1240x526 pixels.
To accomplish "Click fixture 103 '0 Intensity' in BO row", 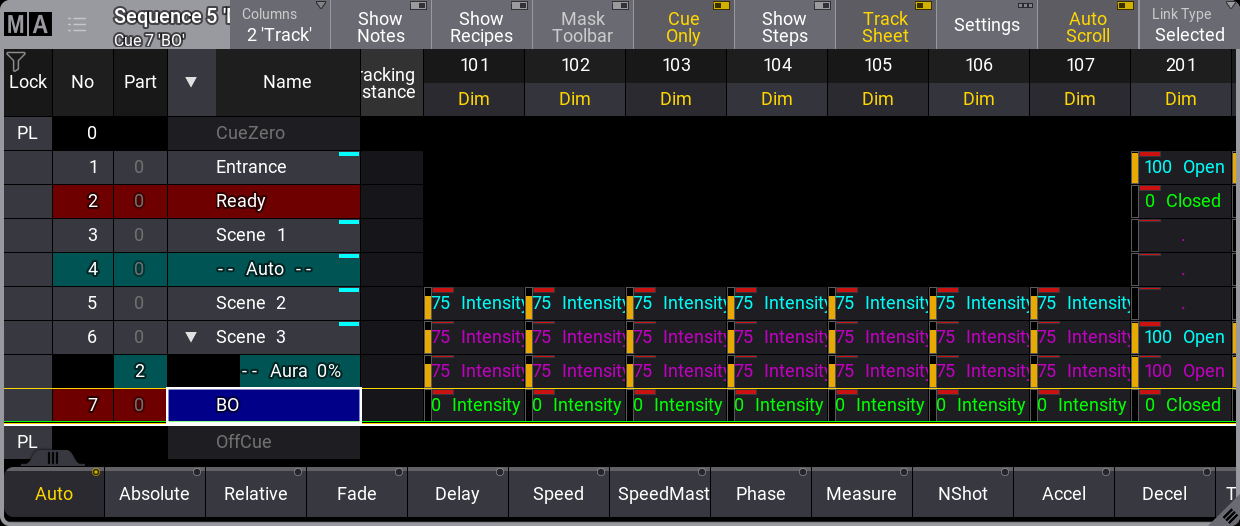I will pos(676,405).
